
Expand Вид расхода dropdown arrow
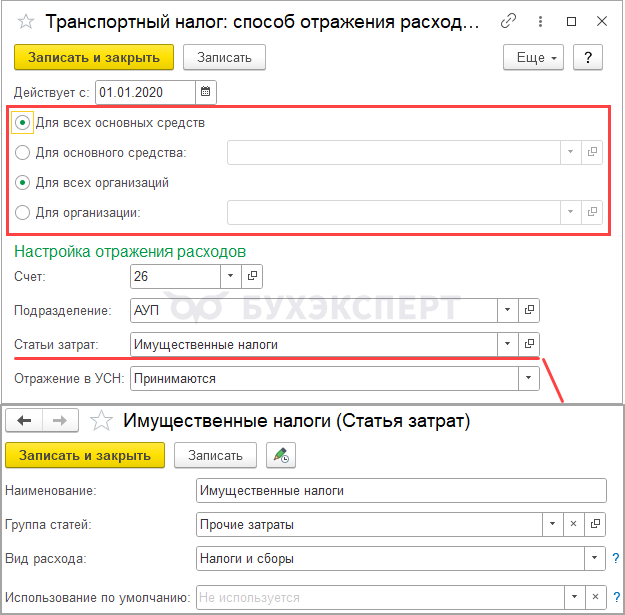click(x=595, y=558)
